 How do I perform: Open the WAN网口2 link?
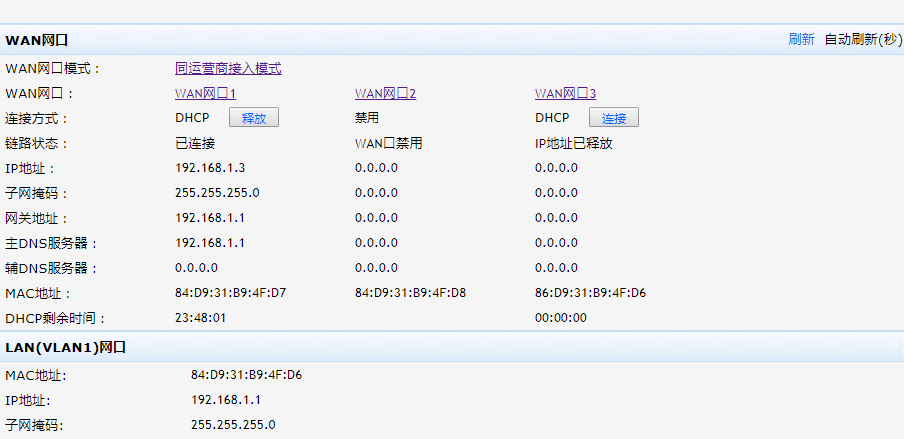point(386,93)
